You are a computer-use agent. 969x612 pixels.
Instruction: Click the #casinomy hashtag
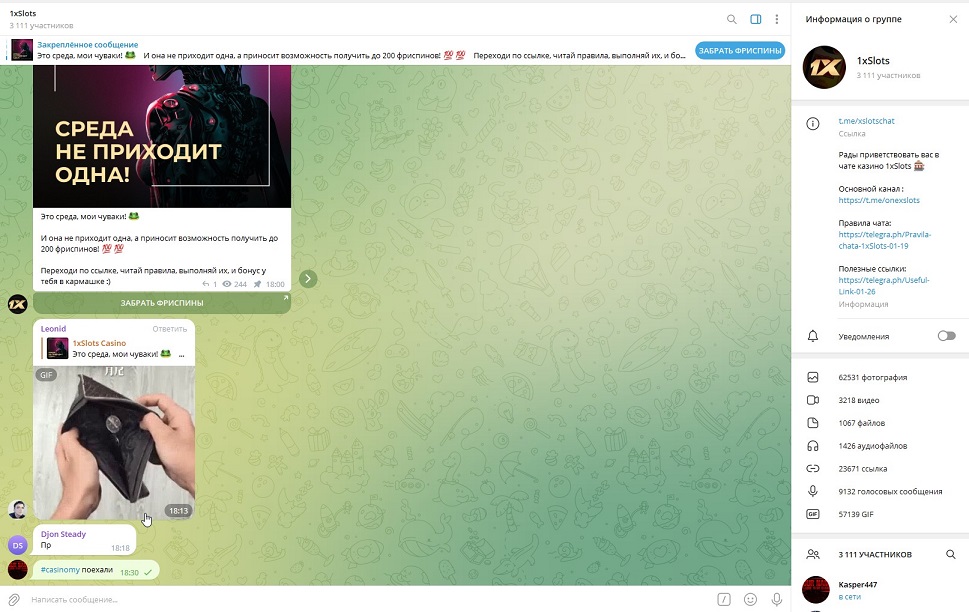pos(60,569)
